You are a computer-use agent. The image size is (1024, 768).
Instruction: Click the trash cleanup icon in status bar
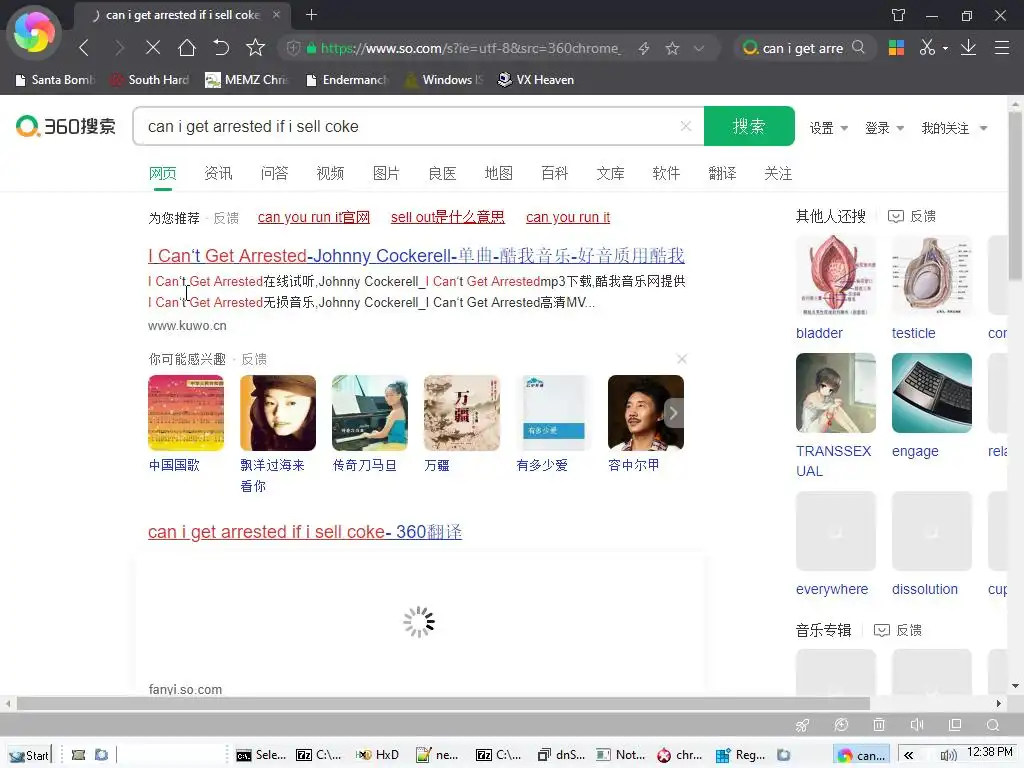[879, 724]
